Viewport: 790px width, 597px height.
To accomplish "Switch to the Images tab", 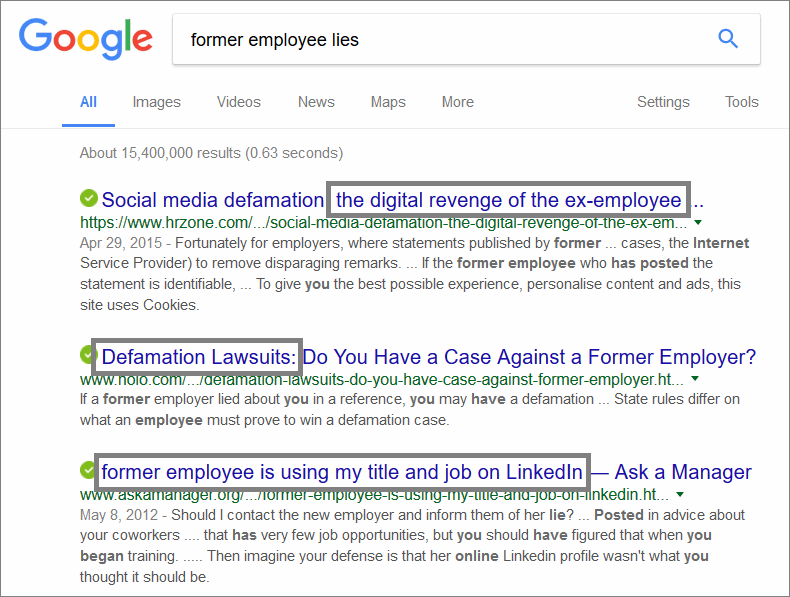I will click(x=156, y=102).
